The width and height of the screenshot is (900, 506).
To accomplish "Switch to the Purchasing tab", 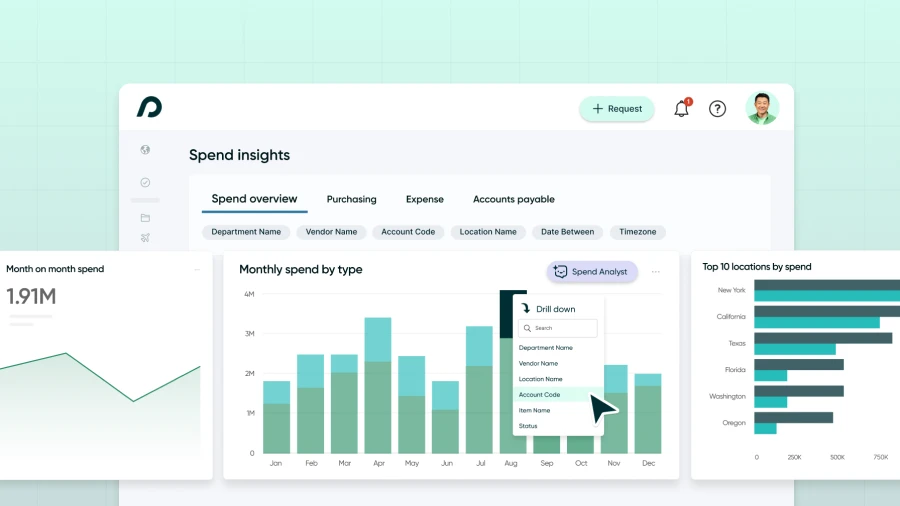I will coord(351,199).
